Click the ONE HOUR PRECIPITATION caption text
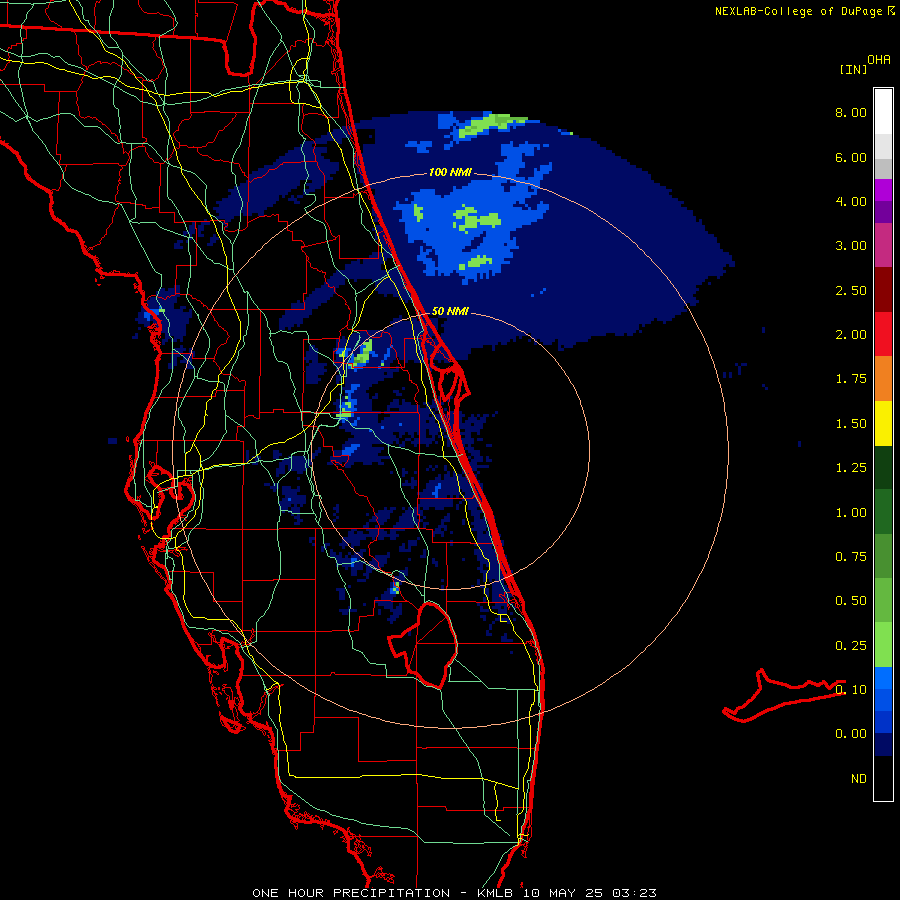Viewport: 900px width, 900px height. tap(351, 893)
